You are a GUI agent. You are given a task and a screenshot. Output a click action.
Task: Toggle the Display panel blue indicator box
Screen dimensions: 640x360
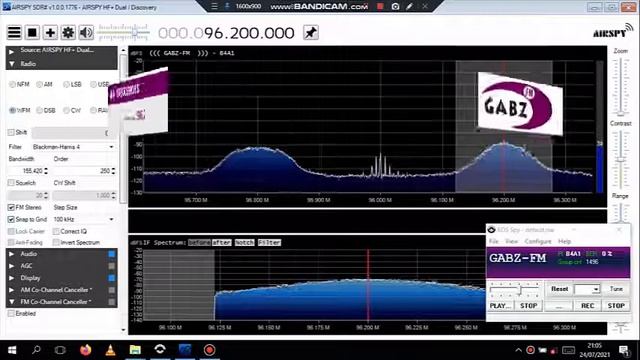tap(111, 278)
